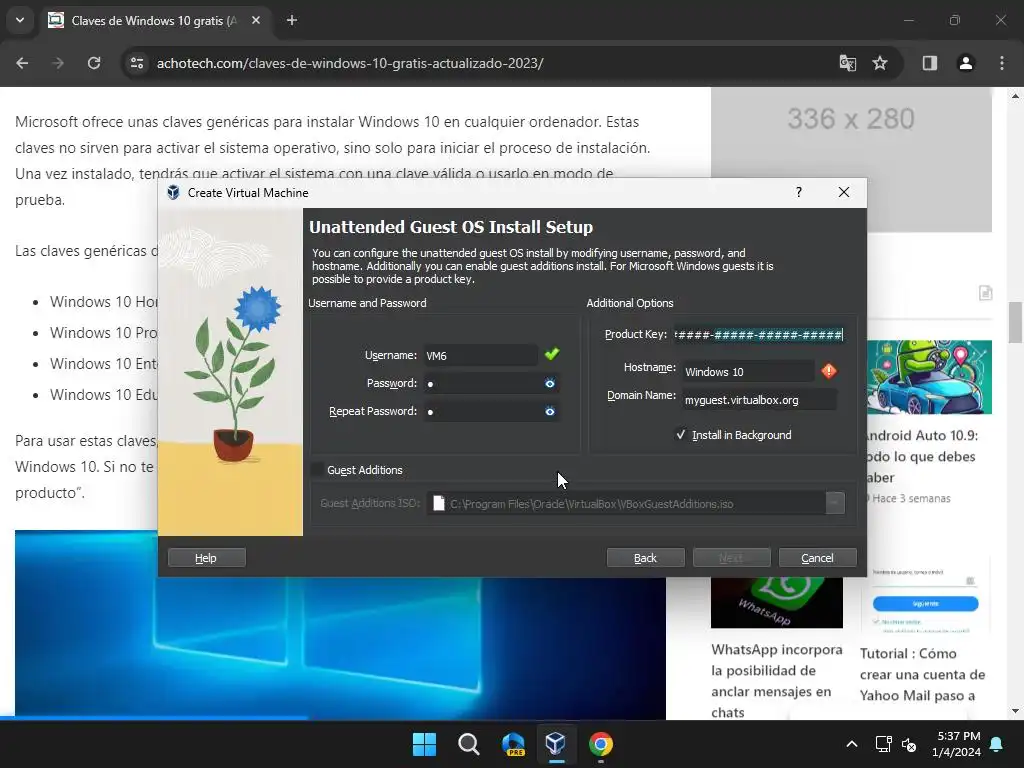Cancel the virtual machine creation
This screenshot has width=1024, height=768.
coord(817,558)
